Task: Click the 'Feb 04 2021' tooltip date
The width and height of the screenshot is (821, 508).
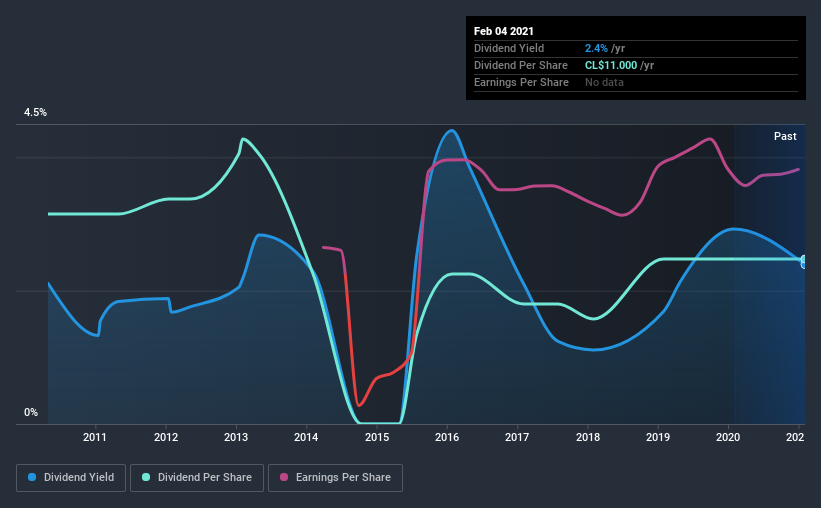Action: pyautogui.click(x=504, y=31)
